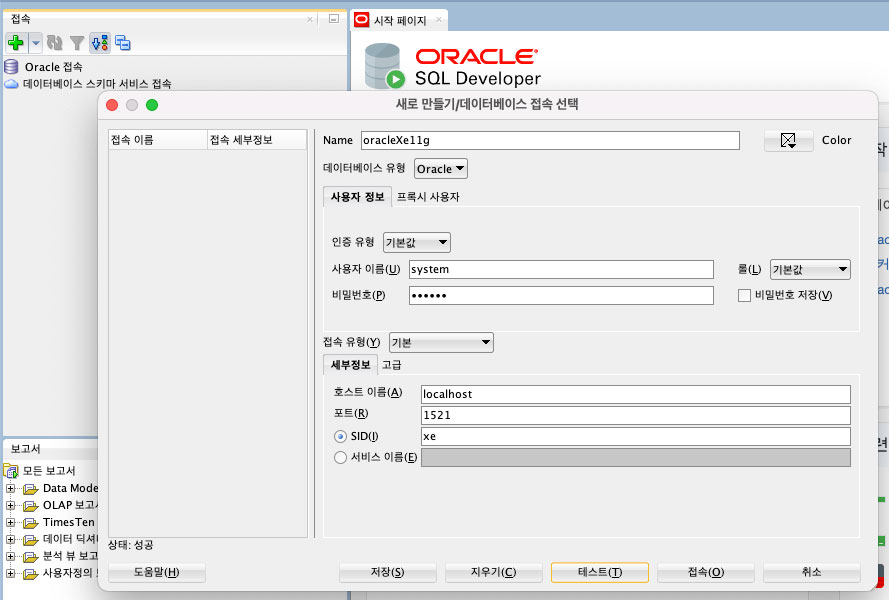
Task: Click the 테스트 button
Action: pyautogui.click(x=600, y=572)
